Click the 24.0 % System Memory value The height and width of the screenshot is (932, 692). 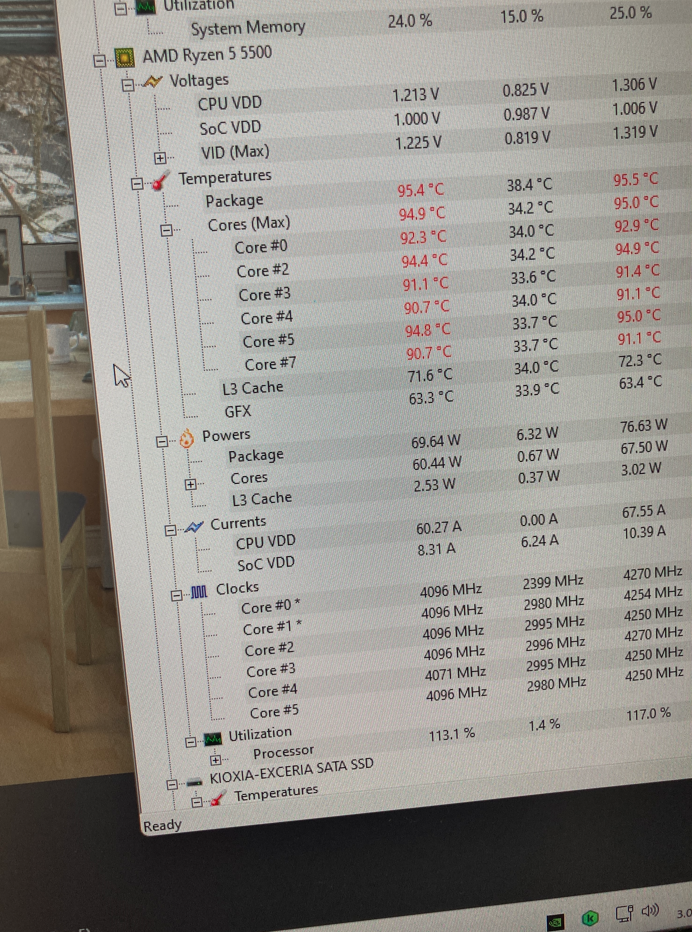tap(410, 21)
